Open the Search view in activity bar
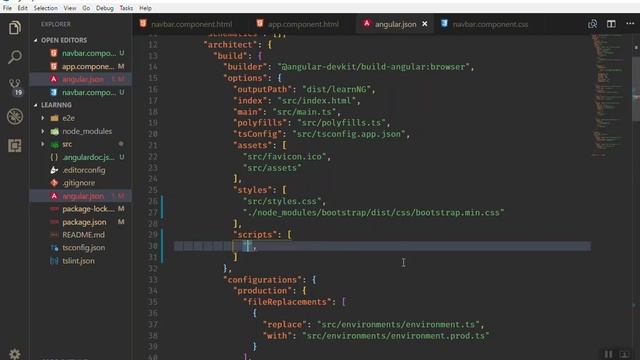Image resolution: width=640 pixels, height=360 pixels. pos(15,57)
